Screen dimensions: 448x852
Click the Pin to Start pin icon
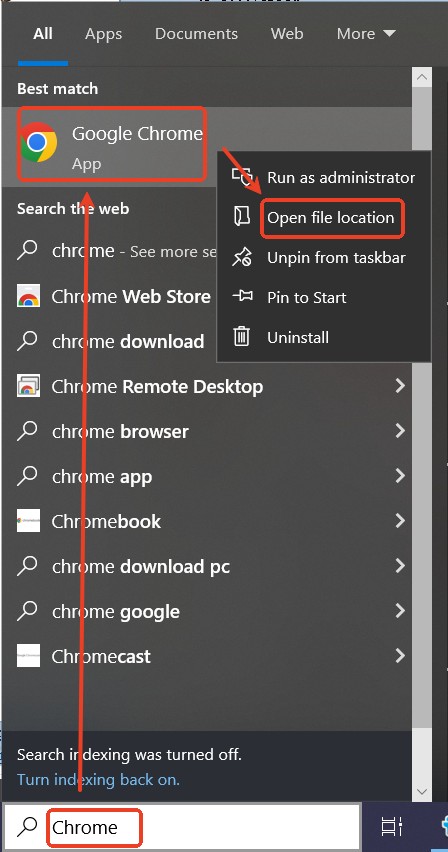pyautogui.click(x=242, y=297)
